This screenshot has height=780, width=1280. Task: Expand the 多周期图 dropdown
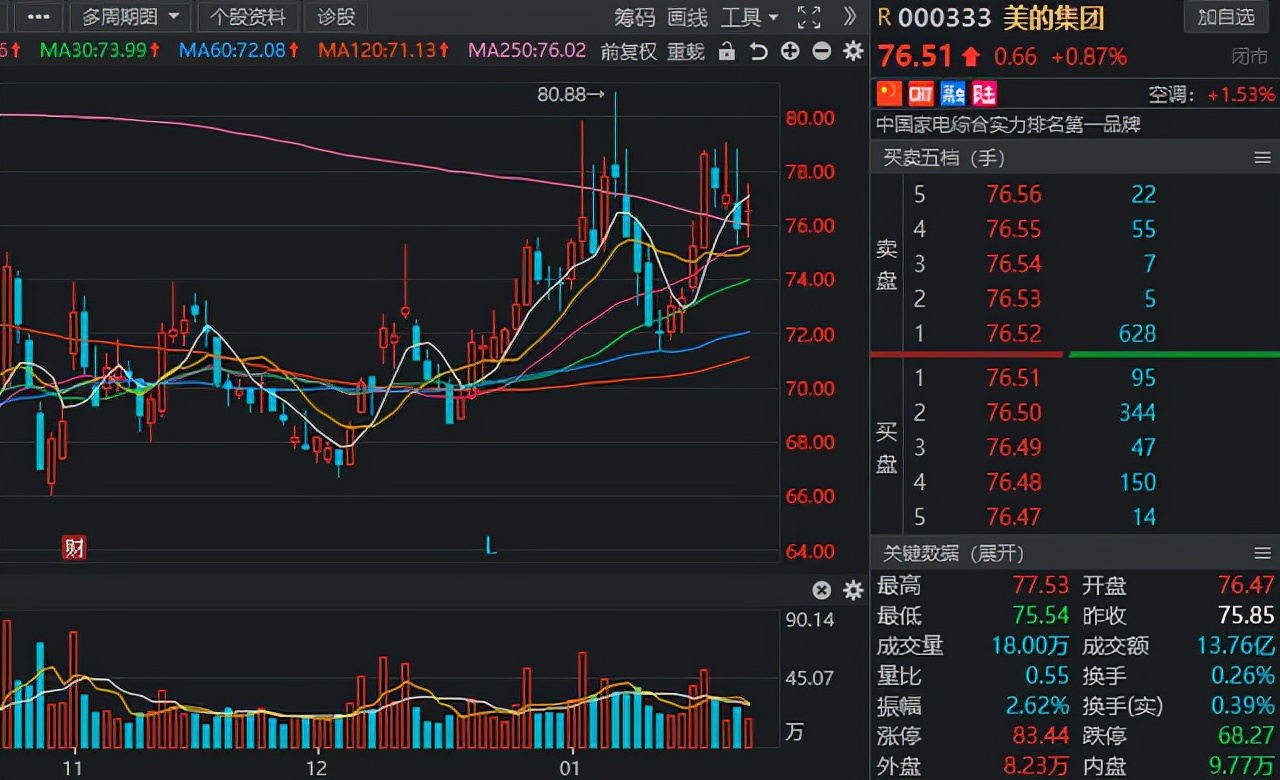pos(130,17)
